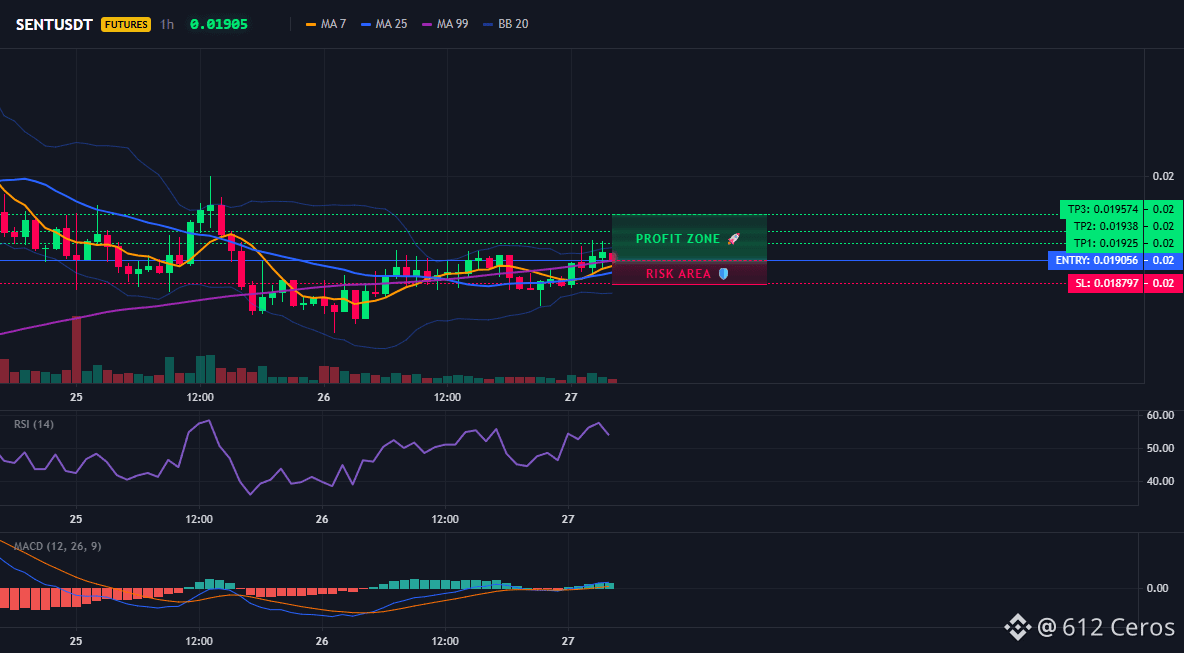This screenshot has width=1184, height=653.
Task: Toggle the MA 25 blue legend marker
Action: coord(366,24)
